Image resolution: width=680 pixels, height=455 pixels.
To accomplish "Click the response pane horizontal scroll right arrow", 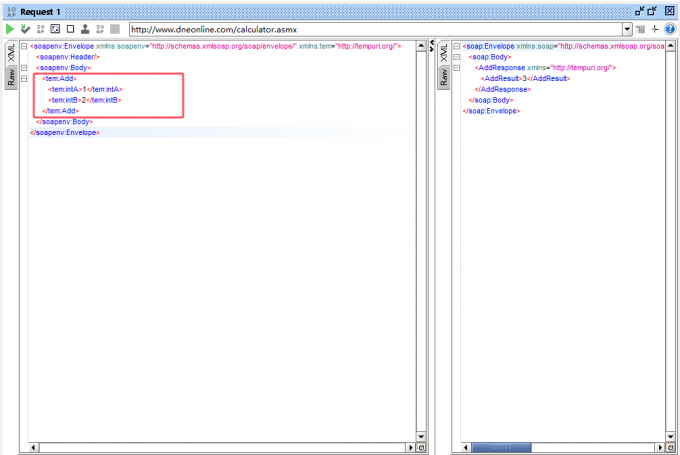I will click(660, 447).
